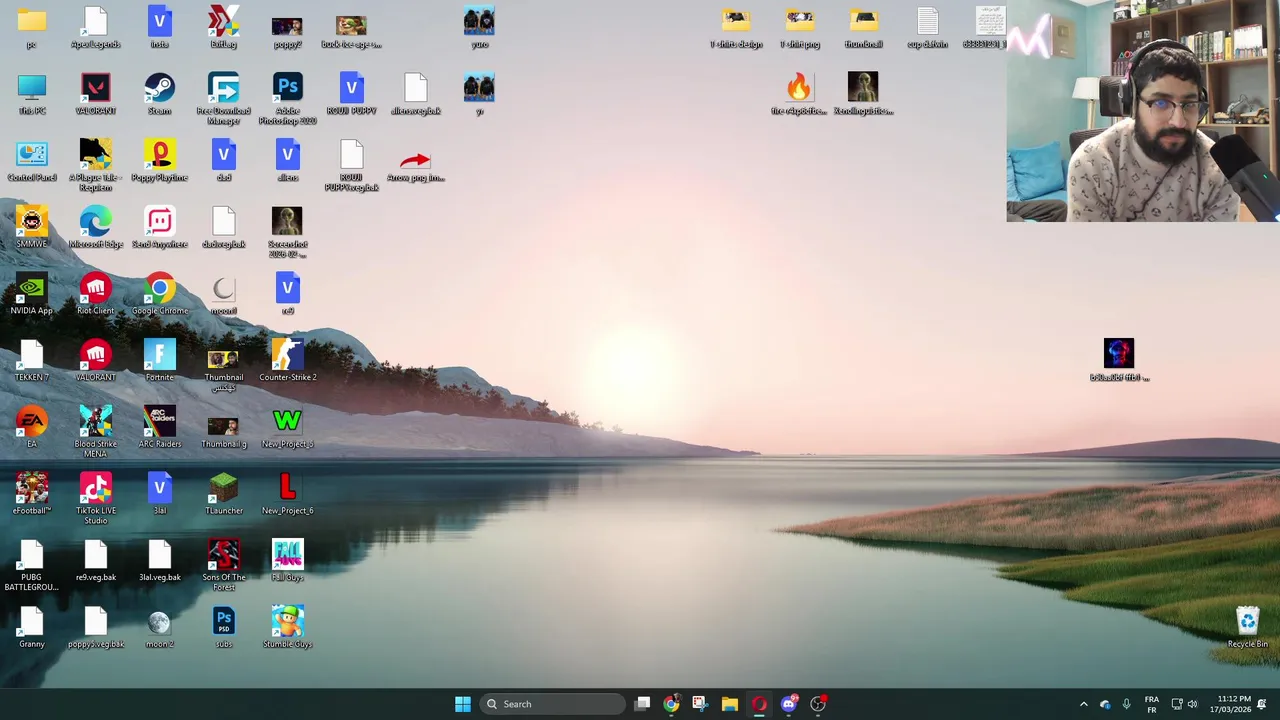Open the Riot Client shortcut
Image resolution: width=1280 pixels, height=720 pixels.
pyautogui.click(x=95, y=295)
